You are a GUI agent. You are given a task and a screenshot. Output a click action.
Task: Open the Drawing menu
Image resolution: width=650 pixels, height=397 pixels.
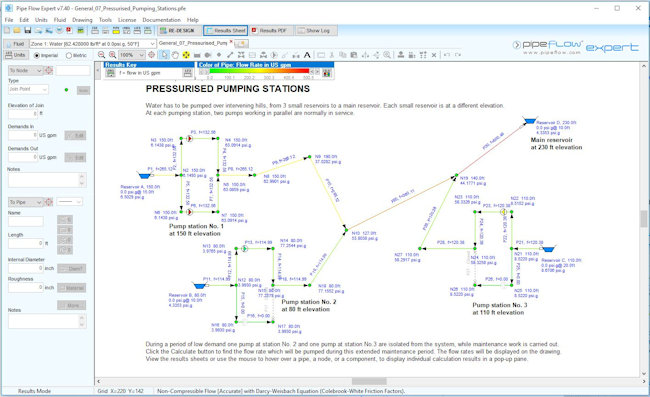(82, 20)
